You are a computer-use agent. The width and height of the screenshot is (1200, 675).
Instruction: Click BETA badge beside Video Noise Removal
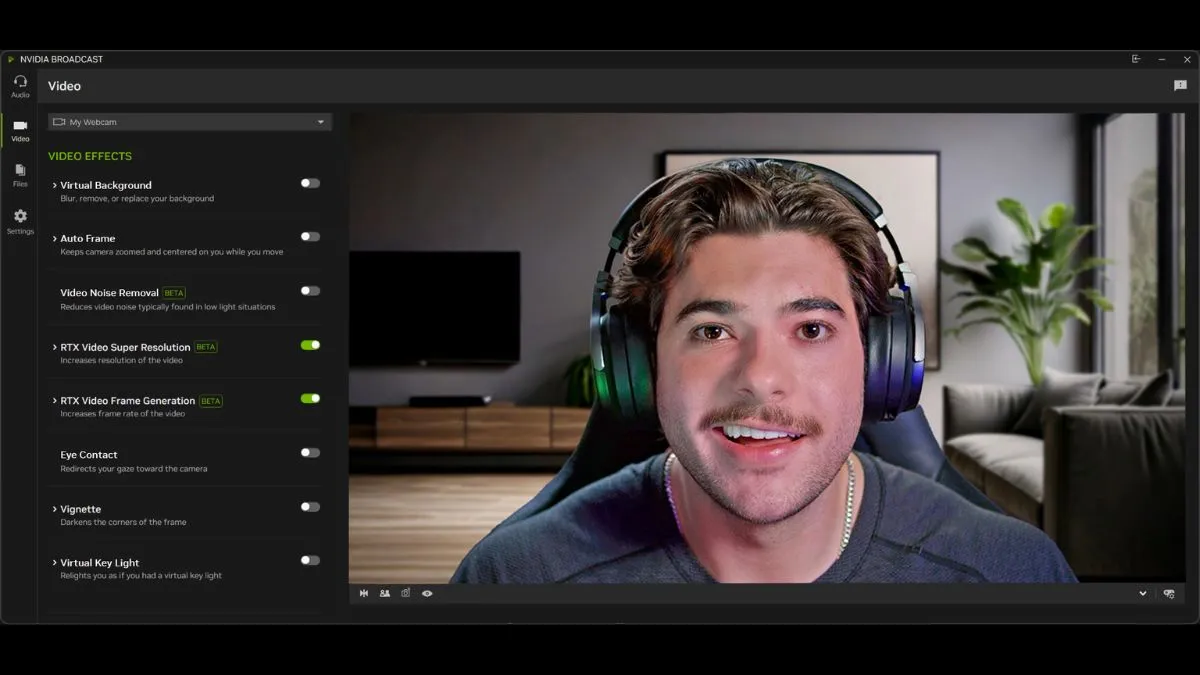pos(174,293)
